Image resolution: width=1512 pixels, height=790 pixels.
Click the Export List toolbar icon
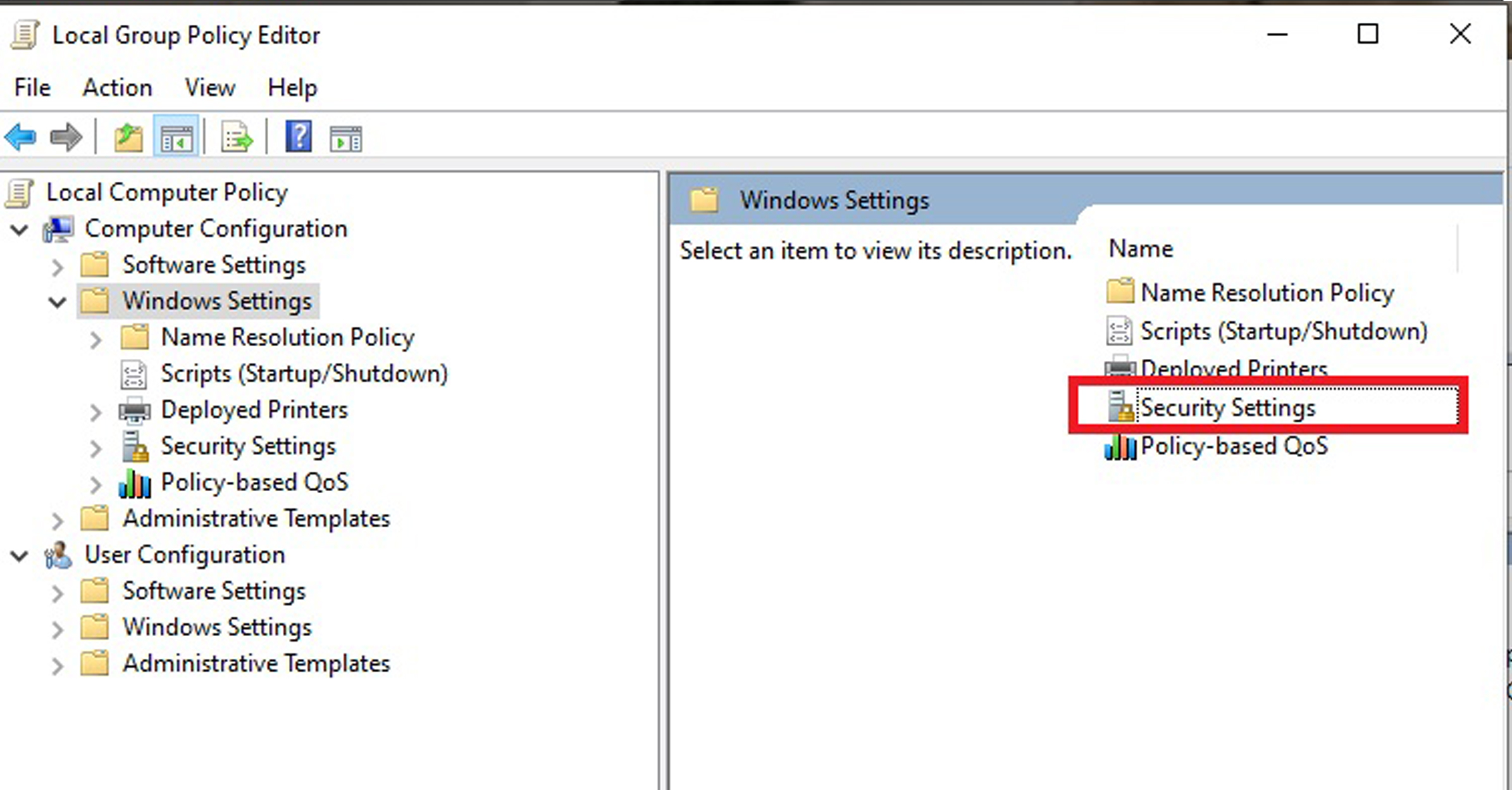[236, 137]
